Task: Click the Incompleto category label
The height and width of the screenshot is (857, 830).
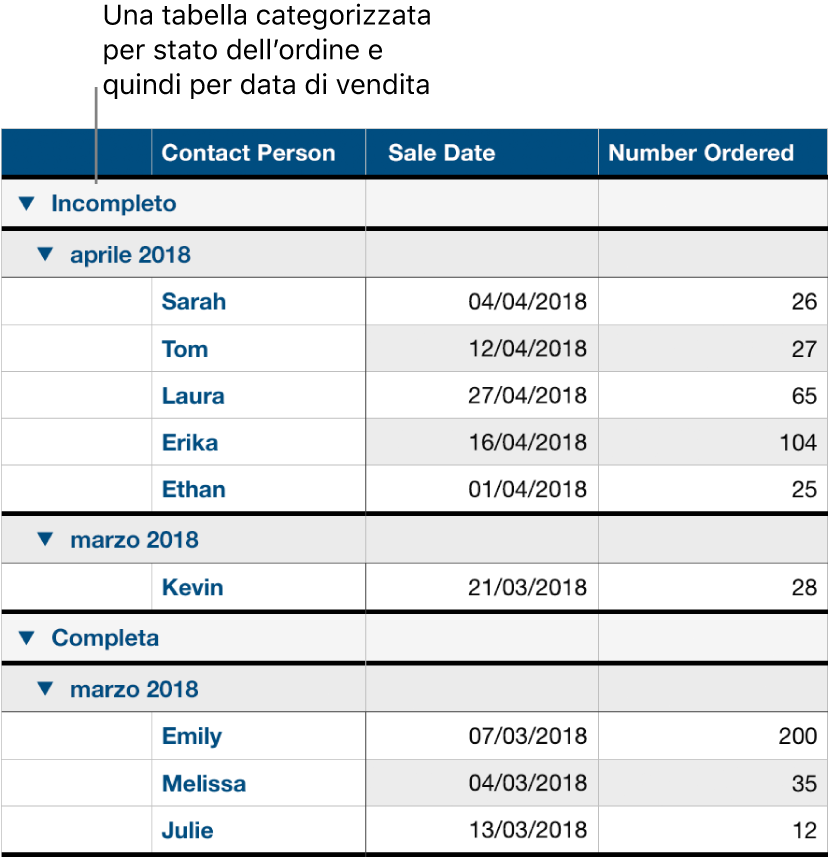Action: coord(114,204)
